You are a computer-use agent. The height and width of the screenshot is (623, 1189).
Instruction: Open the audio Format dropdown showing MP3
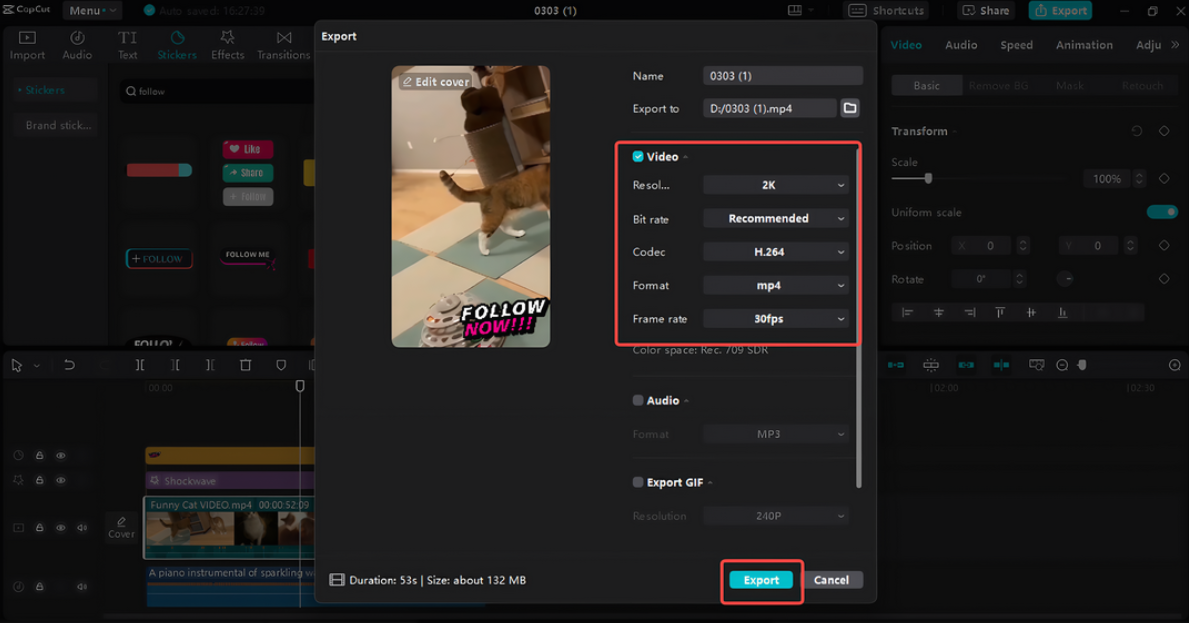coord(776,434)
